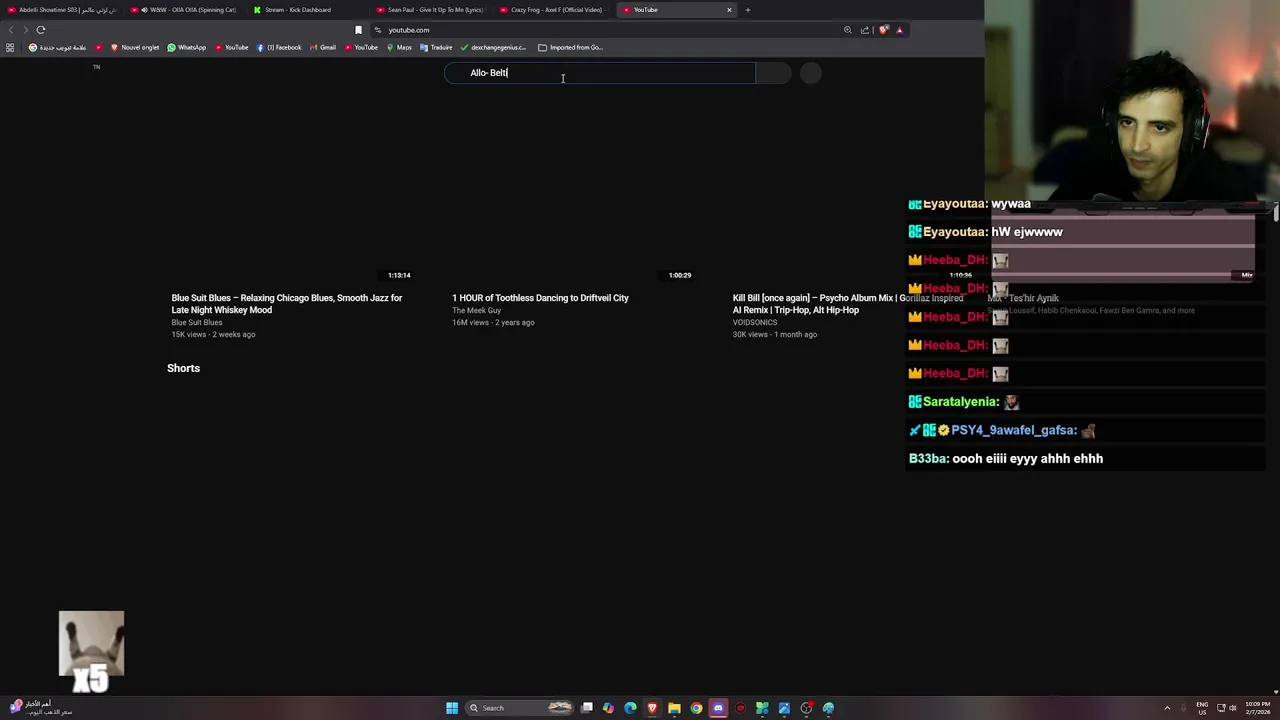This screenshot has width=1280, height=720.
Task: Click the PSY4_9awafel_gafsa chat username
Action: point(1014,430)
